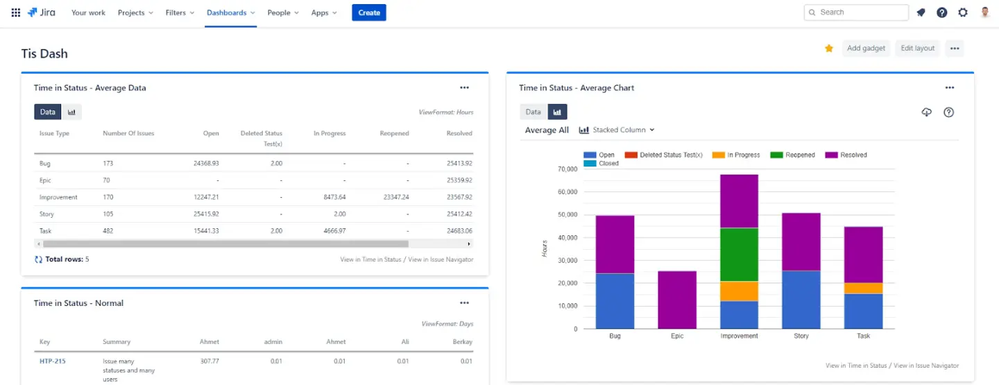Toggle Reopened series in chart legend
This screenshot has width=999, height=385.
coord(793,155)
